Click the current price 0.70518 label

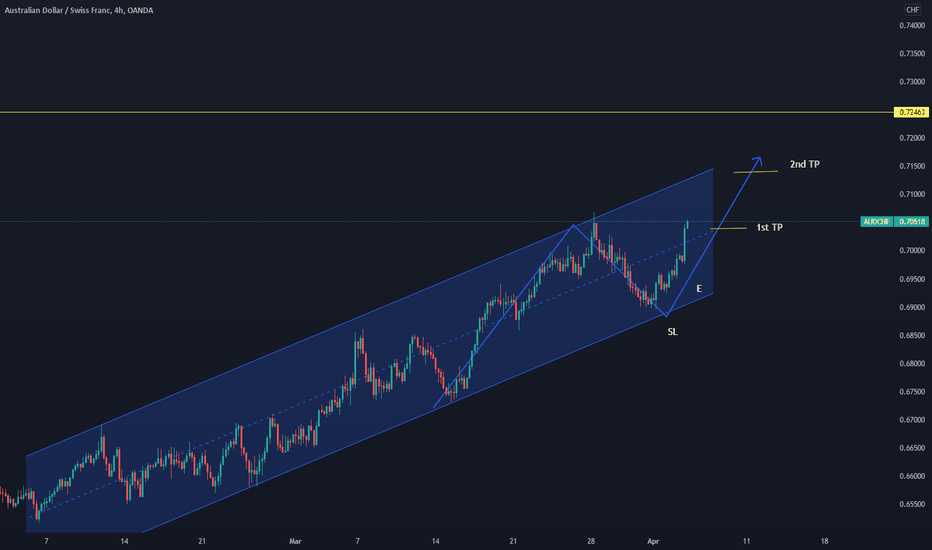[911, 222]
